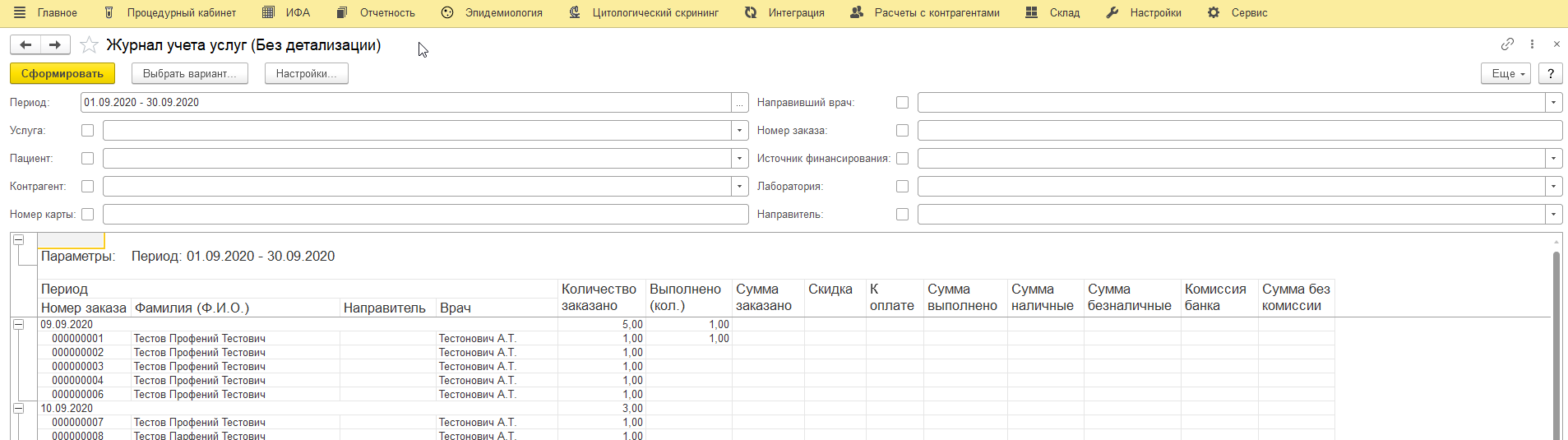The height and width of the screenshot is (440, 1568).
Task: Collapse the 09.09.2020 date group
Action: point(18,325)
